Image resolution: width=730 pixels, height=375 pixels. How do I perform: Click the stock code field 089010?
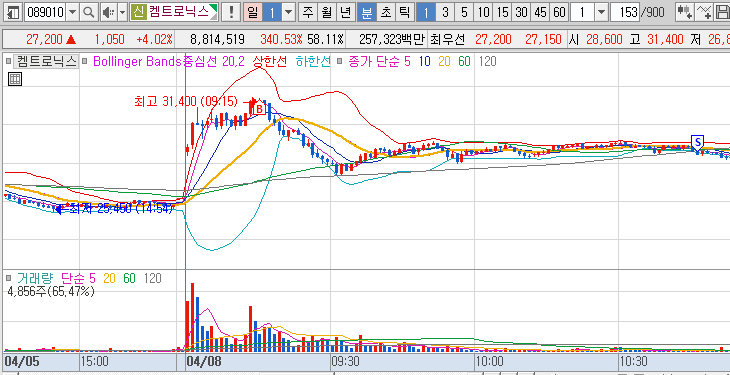45,13
